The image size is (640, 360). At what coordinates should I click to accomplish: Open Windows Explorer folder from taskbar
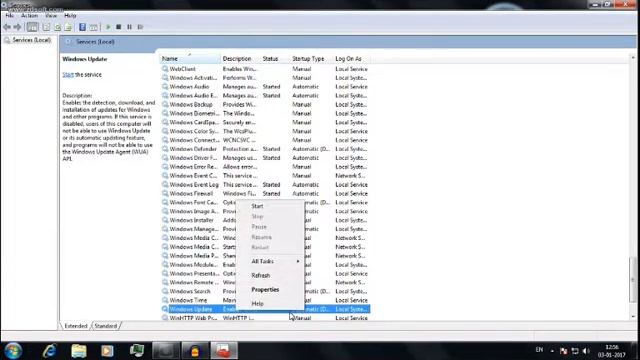[x=79, y=351]
